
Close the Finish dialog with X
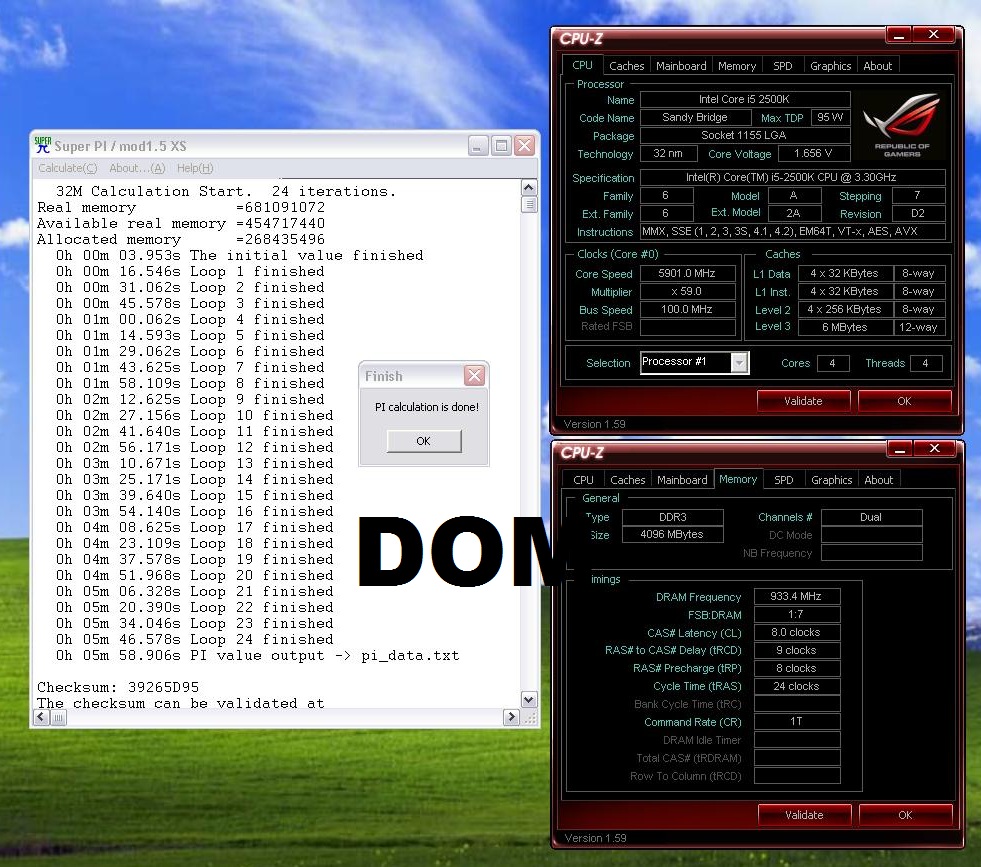475,376
